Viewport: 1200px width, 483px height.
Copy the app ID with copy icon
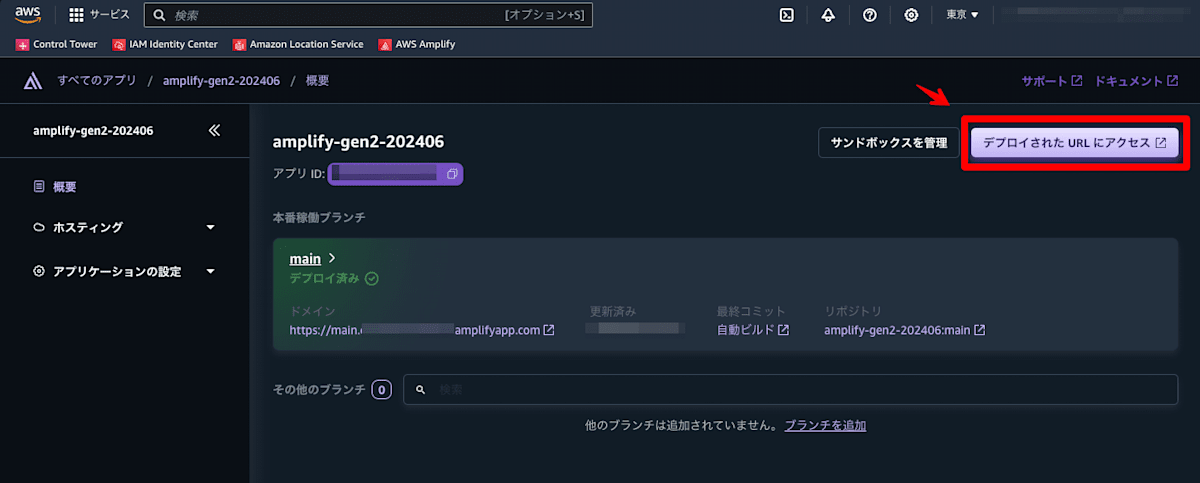click(452, 174)
